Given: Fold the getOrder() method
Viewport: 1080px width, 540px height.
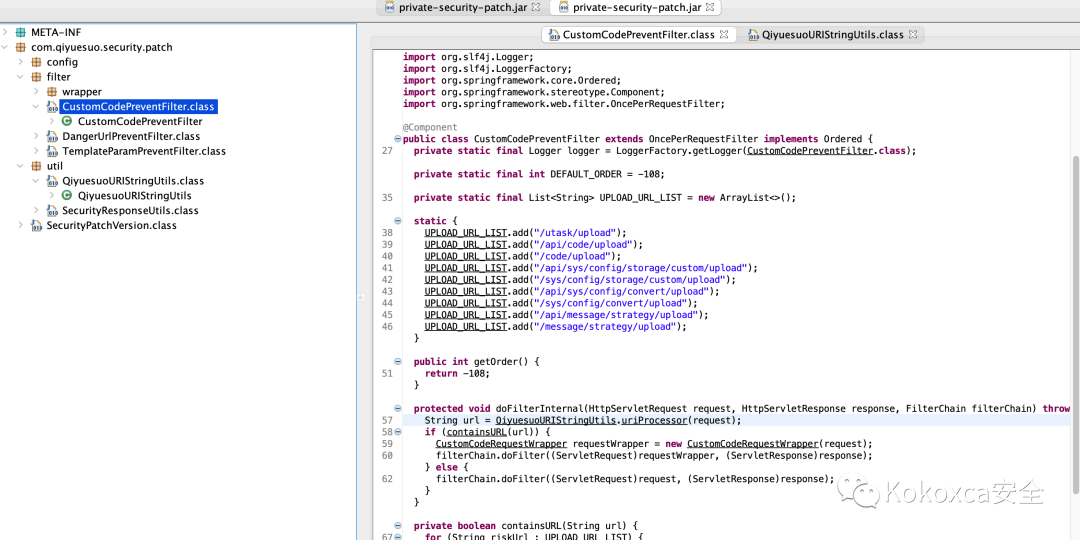Looking at the screenshot, I should [397, 361].
